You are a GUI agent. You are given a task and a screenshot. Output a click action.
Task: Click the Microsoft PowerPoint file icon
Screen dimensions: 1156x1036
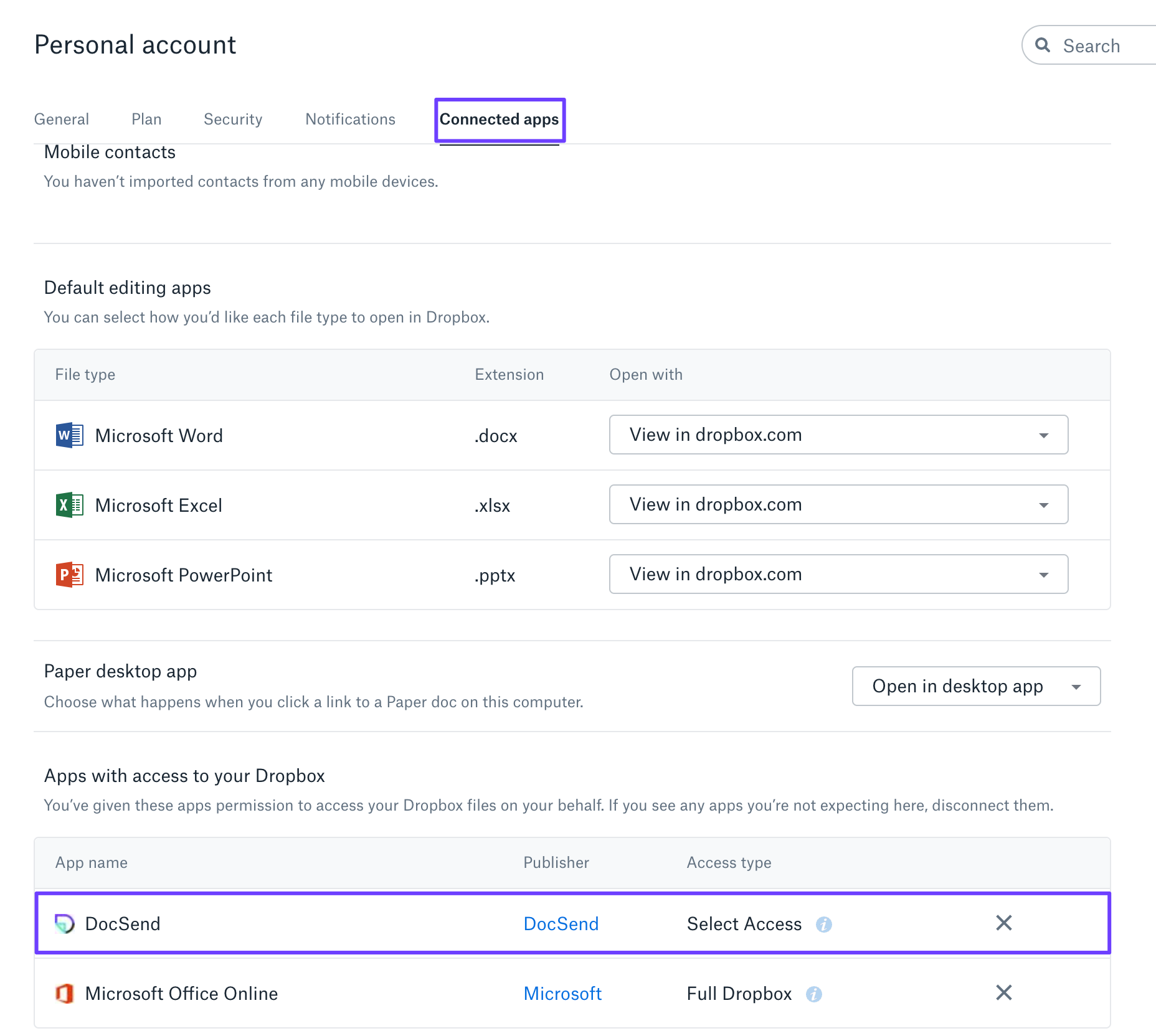click(x=69, y=575)
